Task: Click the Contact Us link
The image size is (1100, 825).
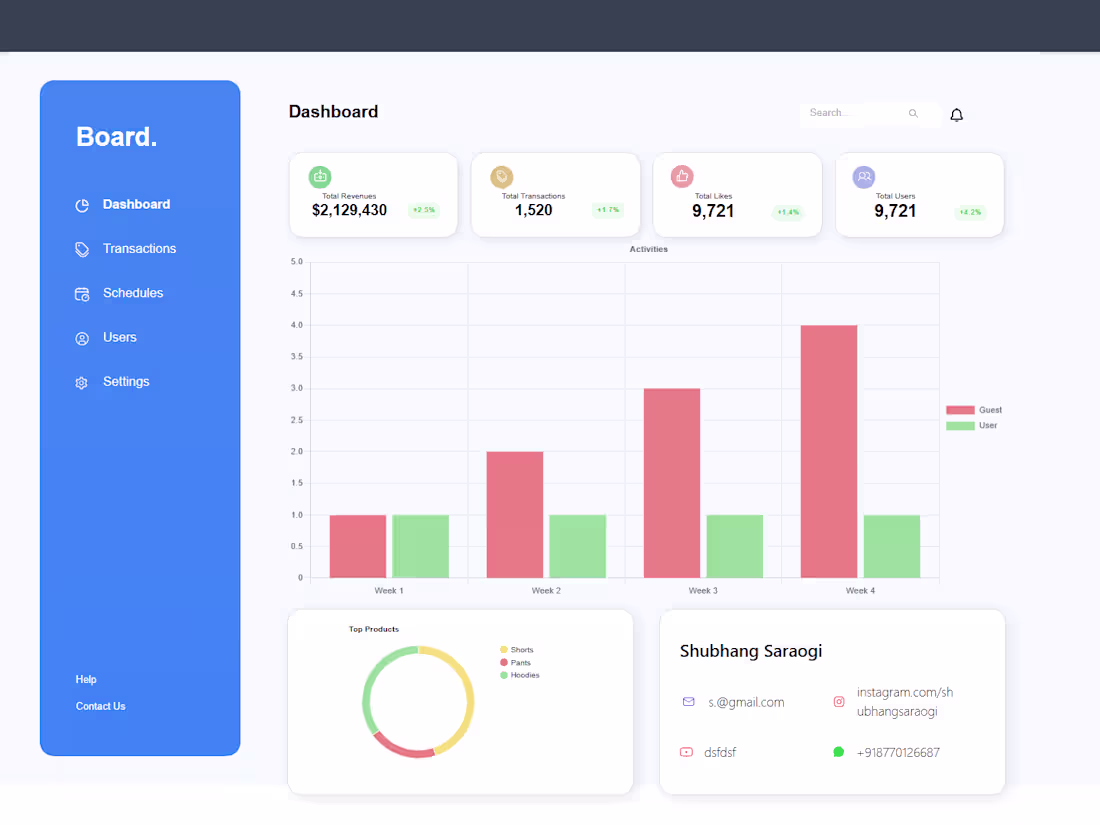Action: coord(100,706)
